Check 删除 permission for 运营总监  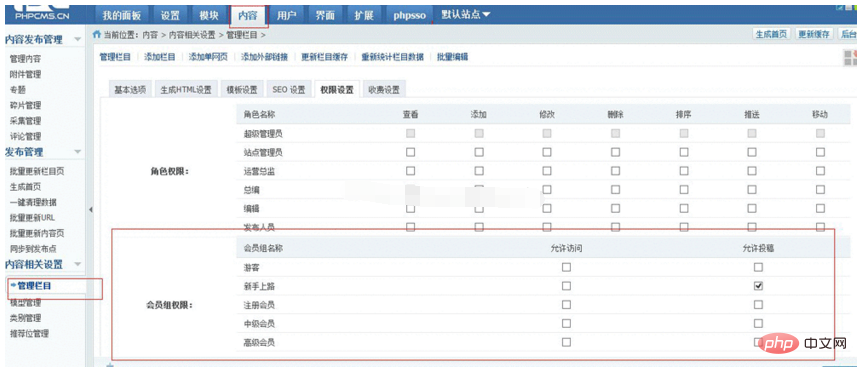[615, 171]
